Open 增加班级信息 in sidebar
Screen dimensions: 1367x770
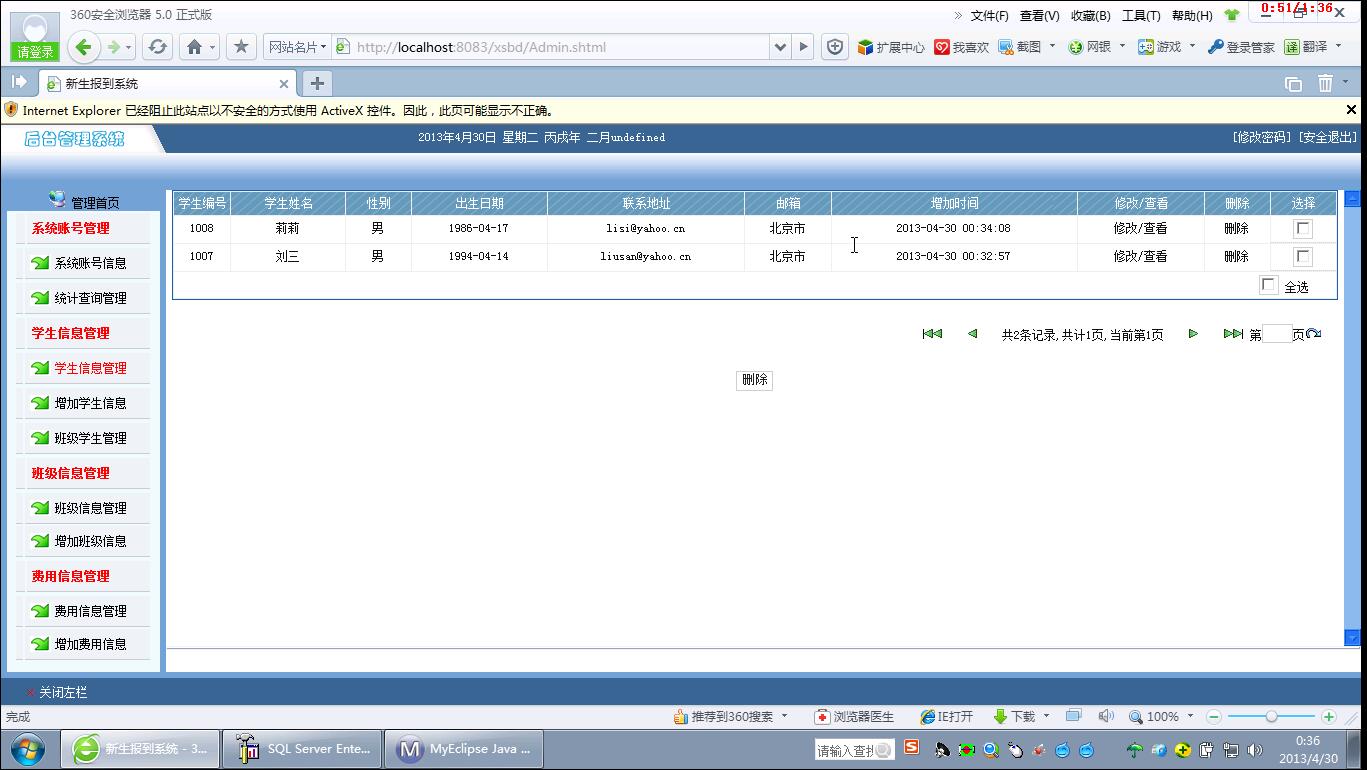90,541
